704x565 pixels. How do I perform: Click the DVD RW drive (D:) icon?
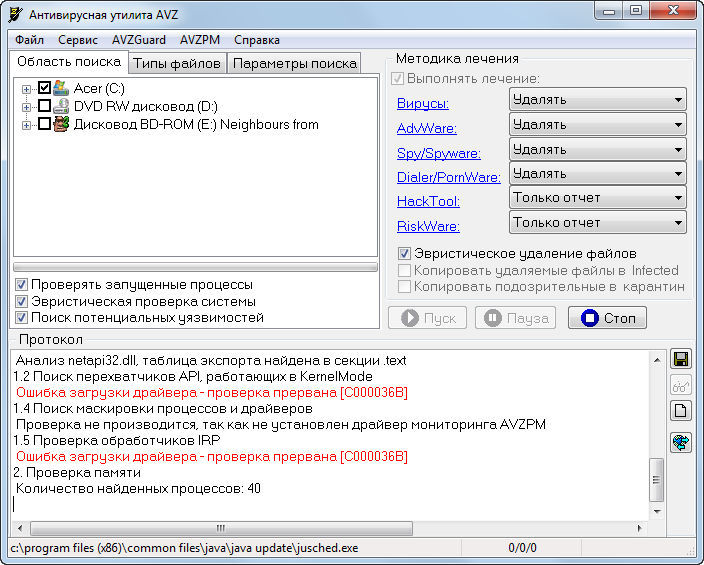(x=61, y=106)
